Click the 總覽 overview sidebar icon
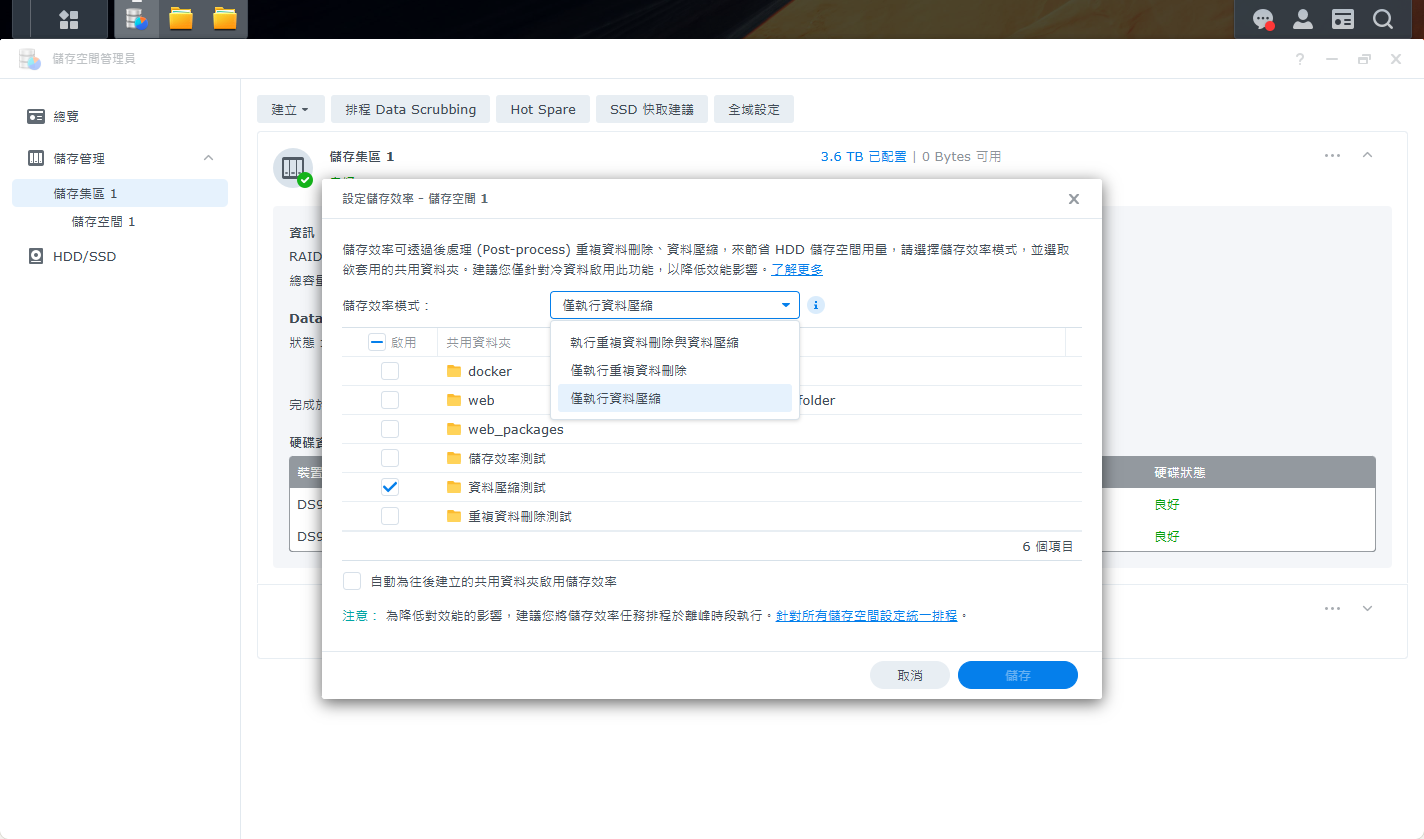The width and height of the screenshot is (1424, 839). point(36,117)
